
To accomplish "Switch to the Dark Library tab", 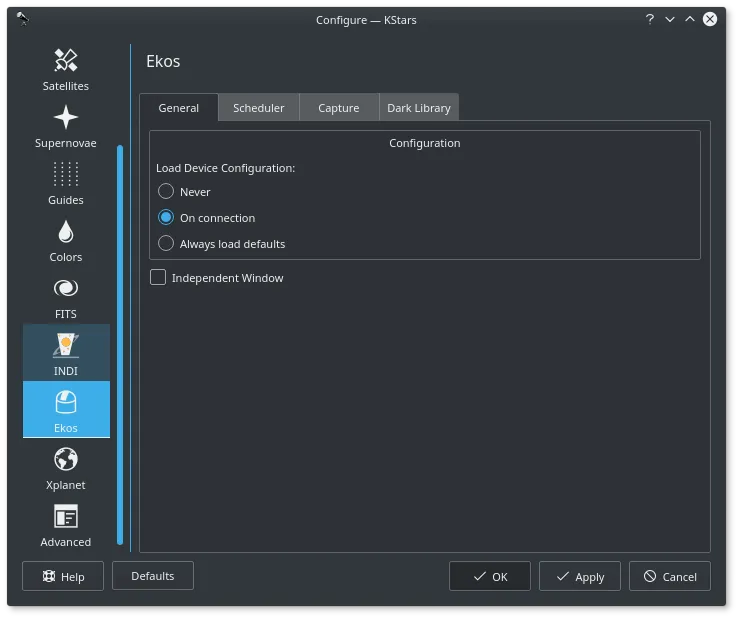I will pos(419,108).
